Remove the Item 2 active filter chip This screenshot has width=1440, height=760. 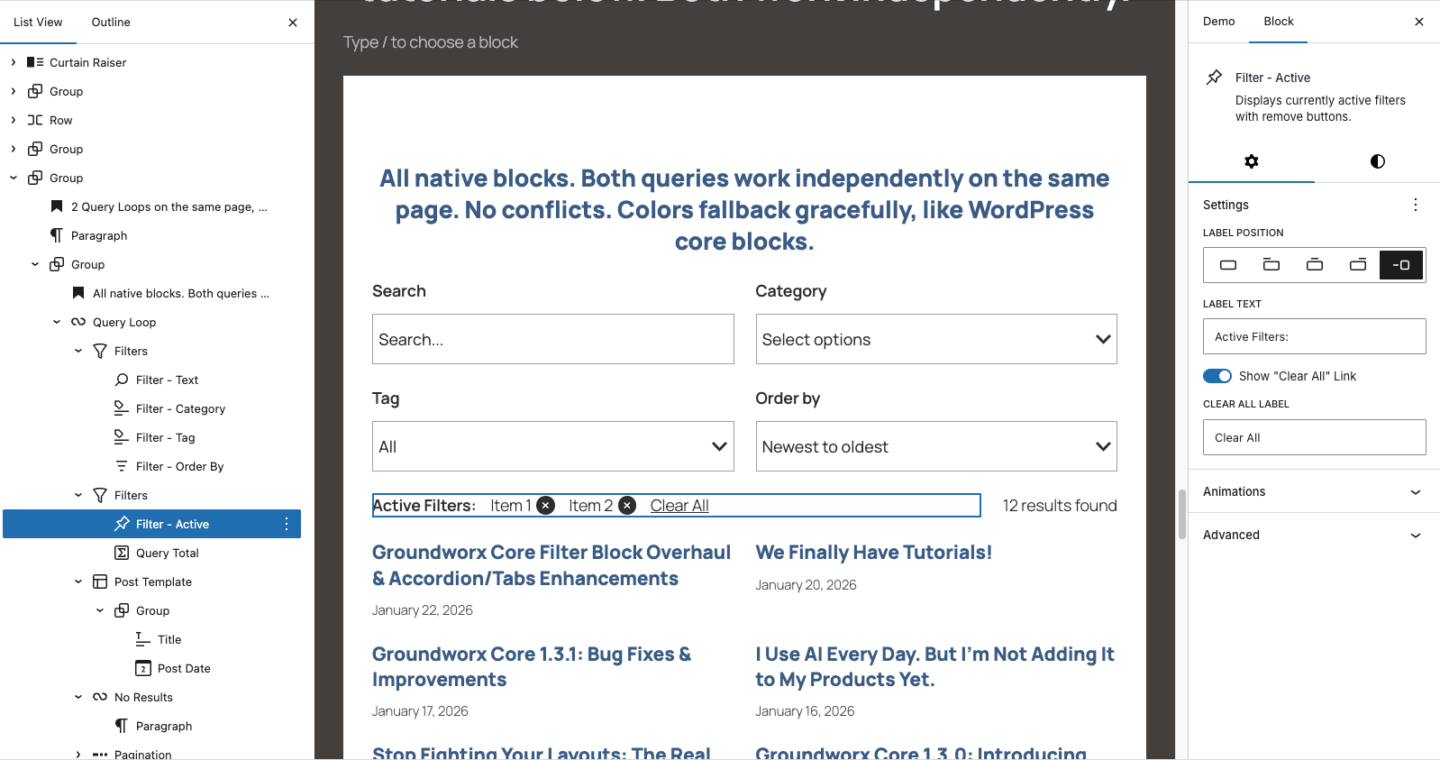pos(627,505)
